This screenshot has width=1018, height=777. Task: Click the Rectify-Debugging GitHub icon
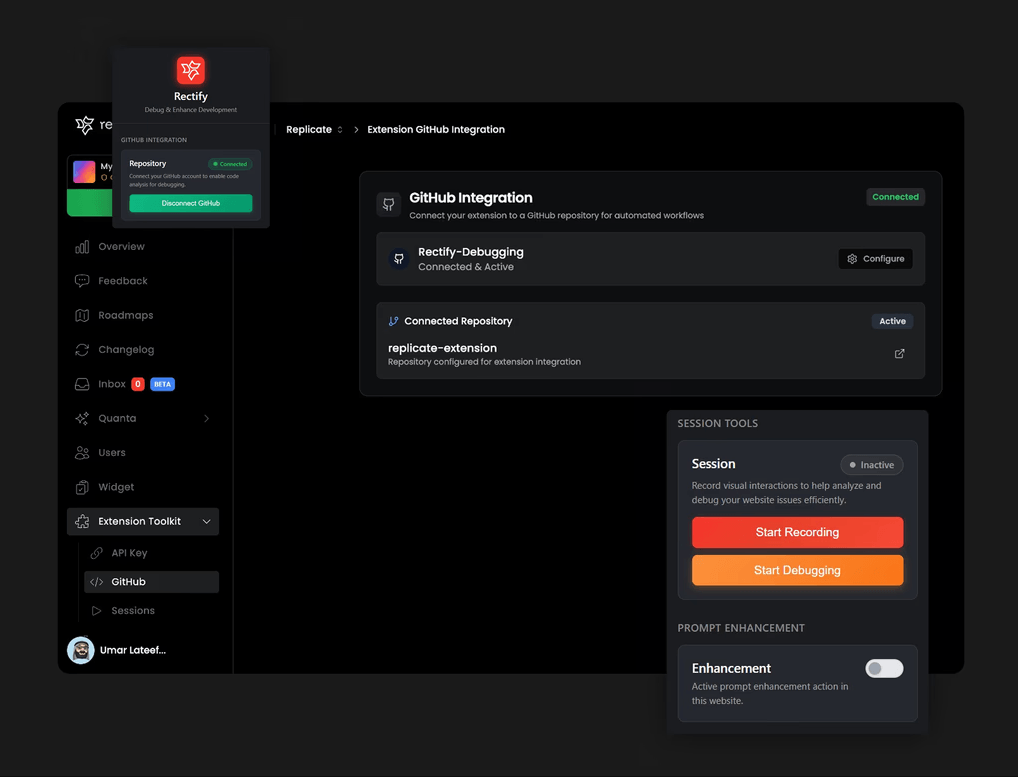point(399,258)
